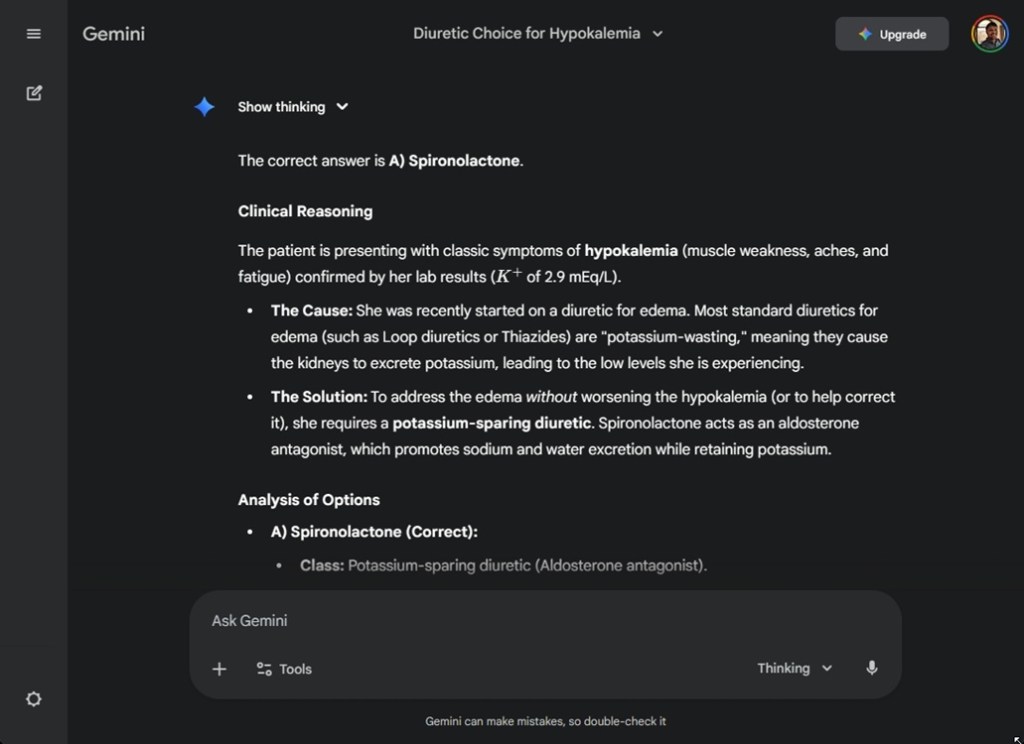
Task: Activate voice input with the microphone icon
Action: [x=871, y=668]
